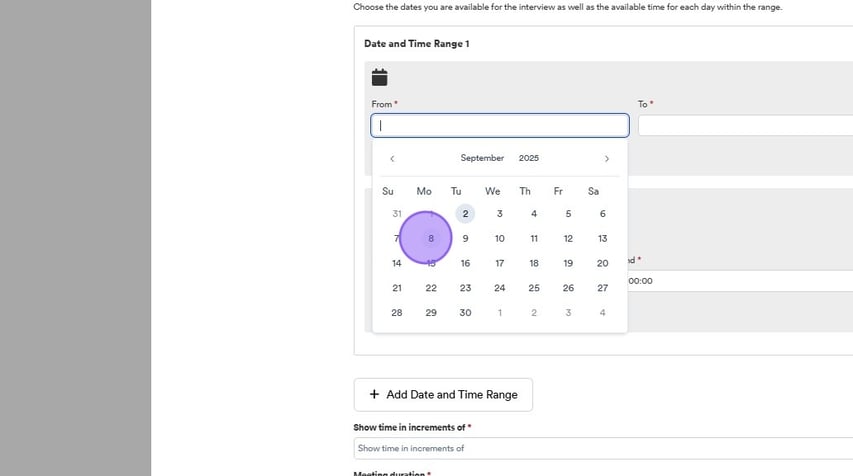
Task: Advance to the next month in the calendar
Action: point(606,159)
